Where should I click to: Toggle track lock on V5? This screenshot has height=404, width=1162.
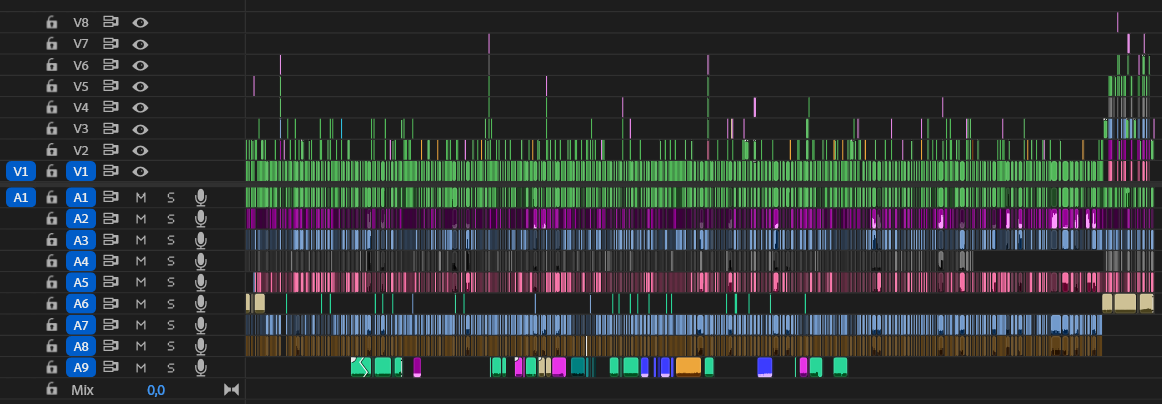51,86
